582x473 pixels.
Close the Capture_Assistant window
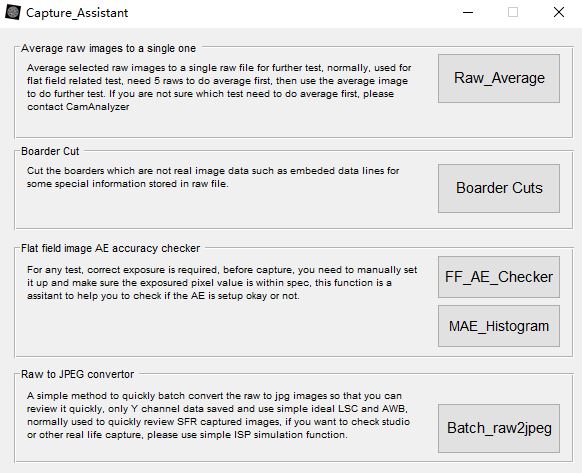559,13
